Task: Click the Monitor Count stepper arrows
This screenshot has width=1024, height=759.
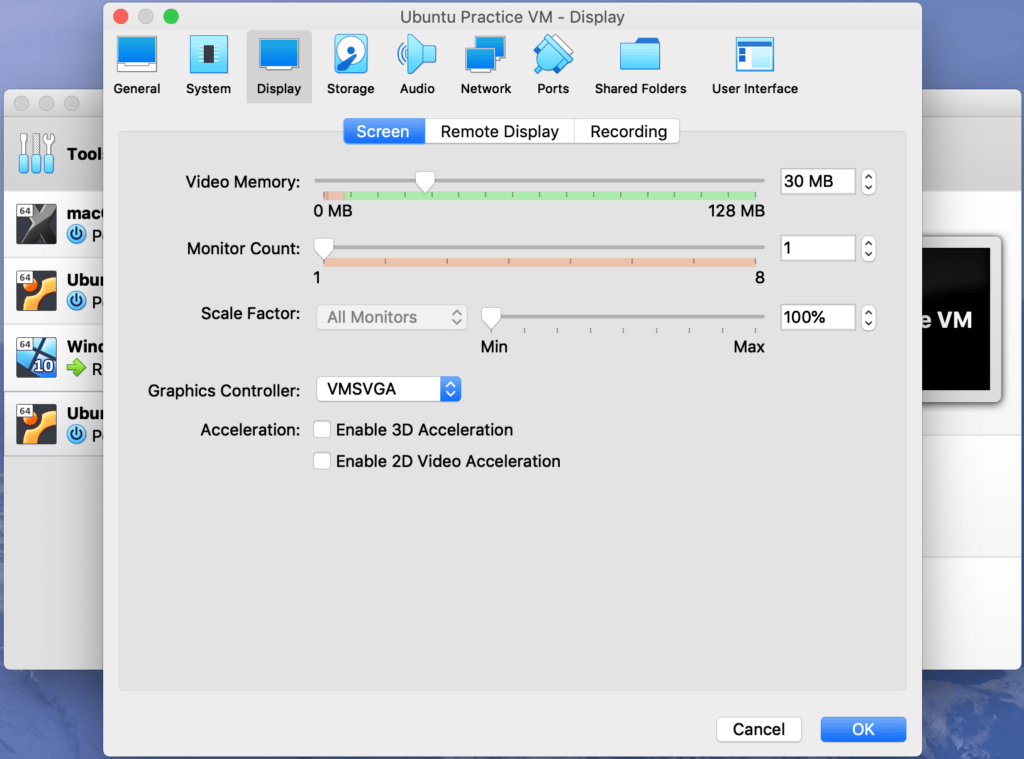Action: [868, 248]
